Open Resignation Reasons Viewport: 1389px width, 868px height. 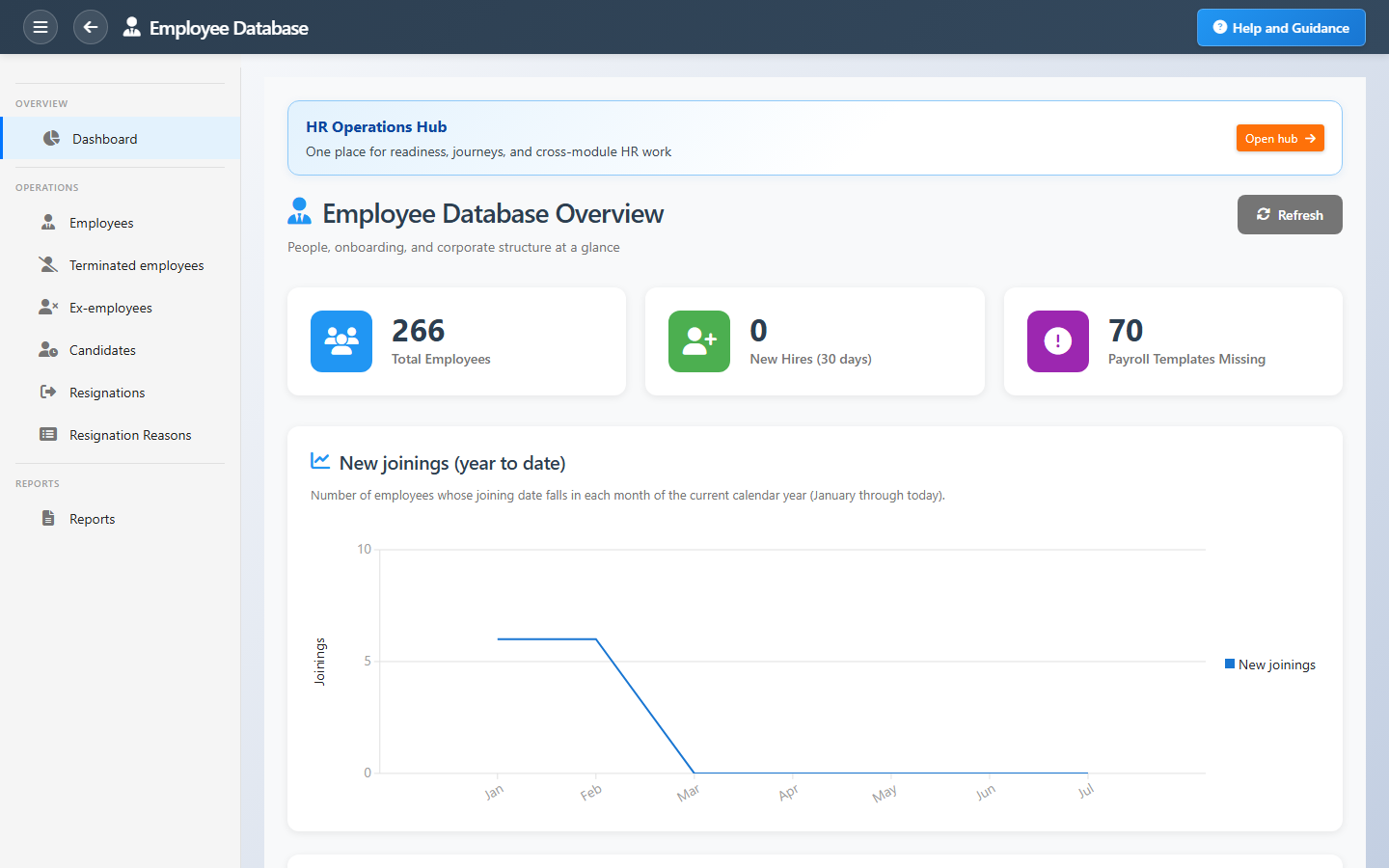click(122, 435)
